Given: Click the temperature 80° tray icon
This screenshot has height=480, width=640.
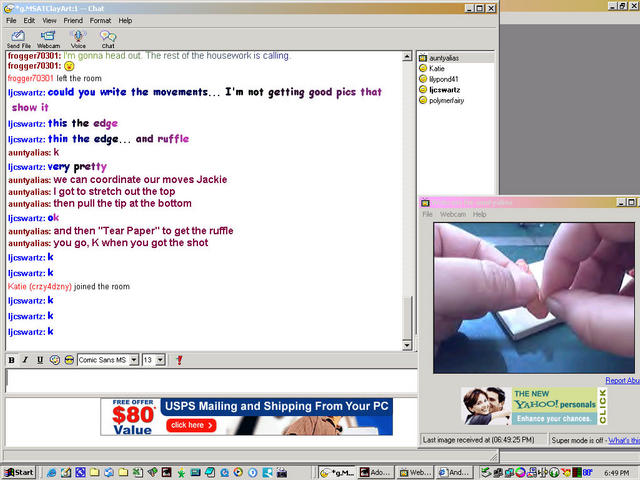Looking at the screenshot, I should pos(587,473).
